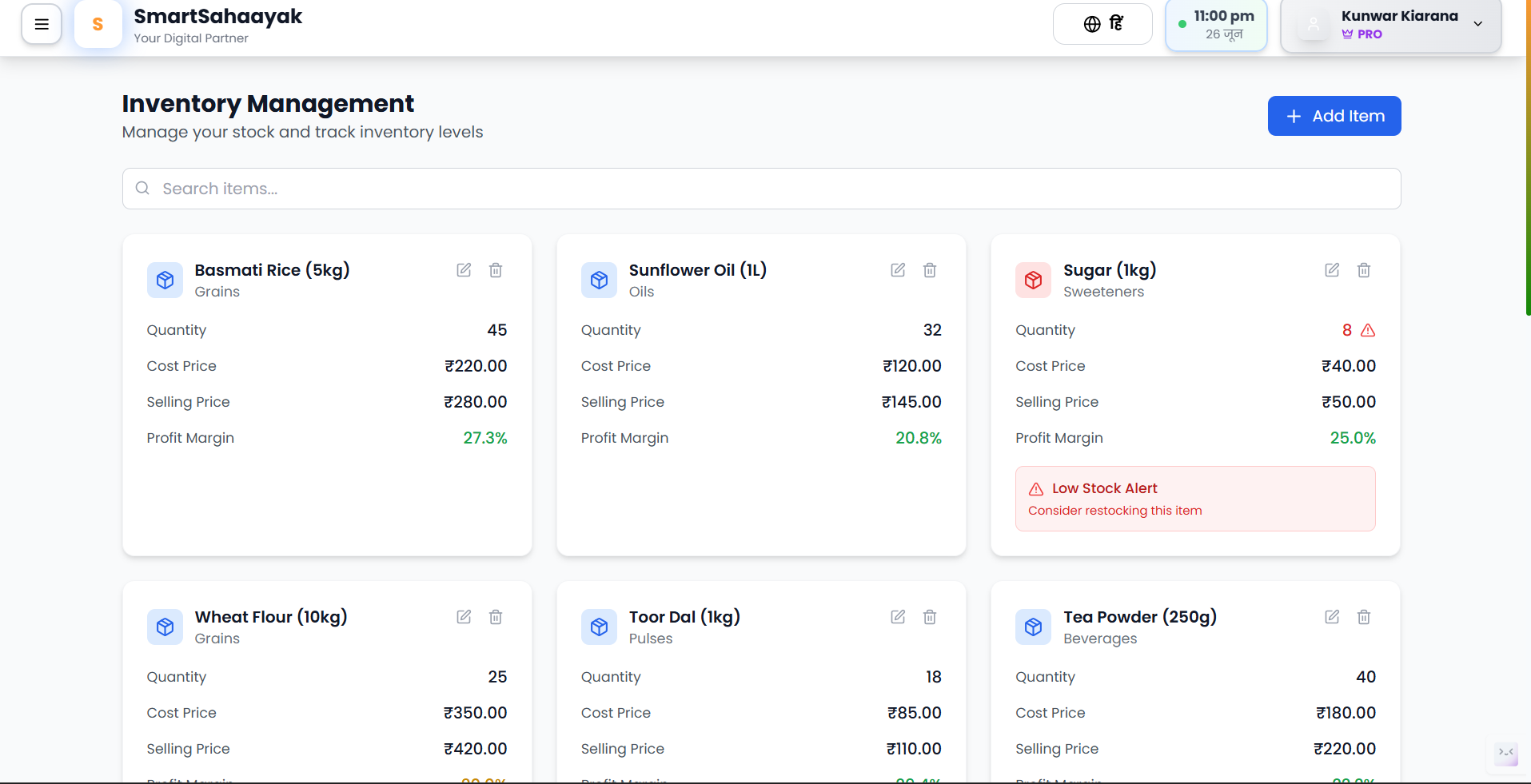Click Wheat Flour cost price ₹350.00
1531x784 pixels.
tap(476, 713)
